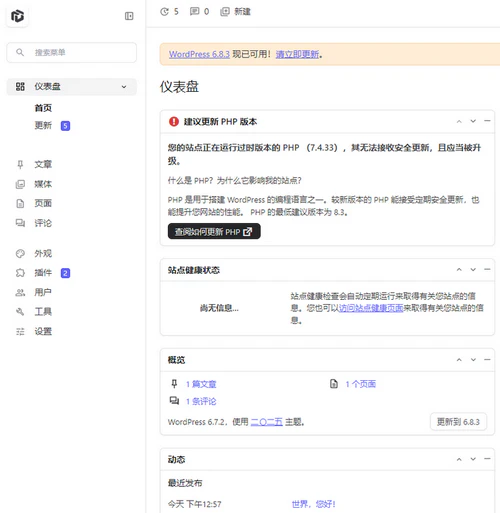Move 站点健康状态 panel down

[x=473, y=269]
